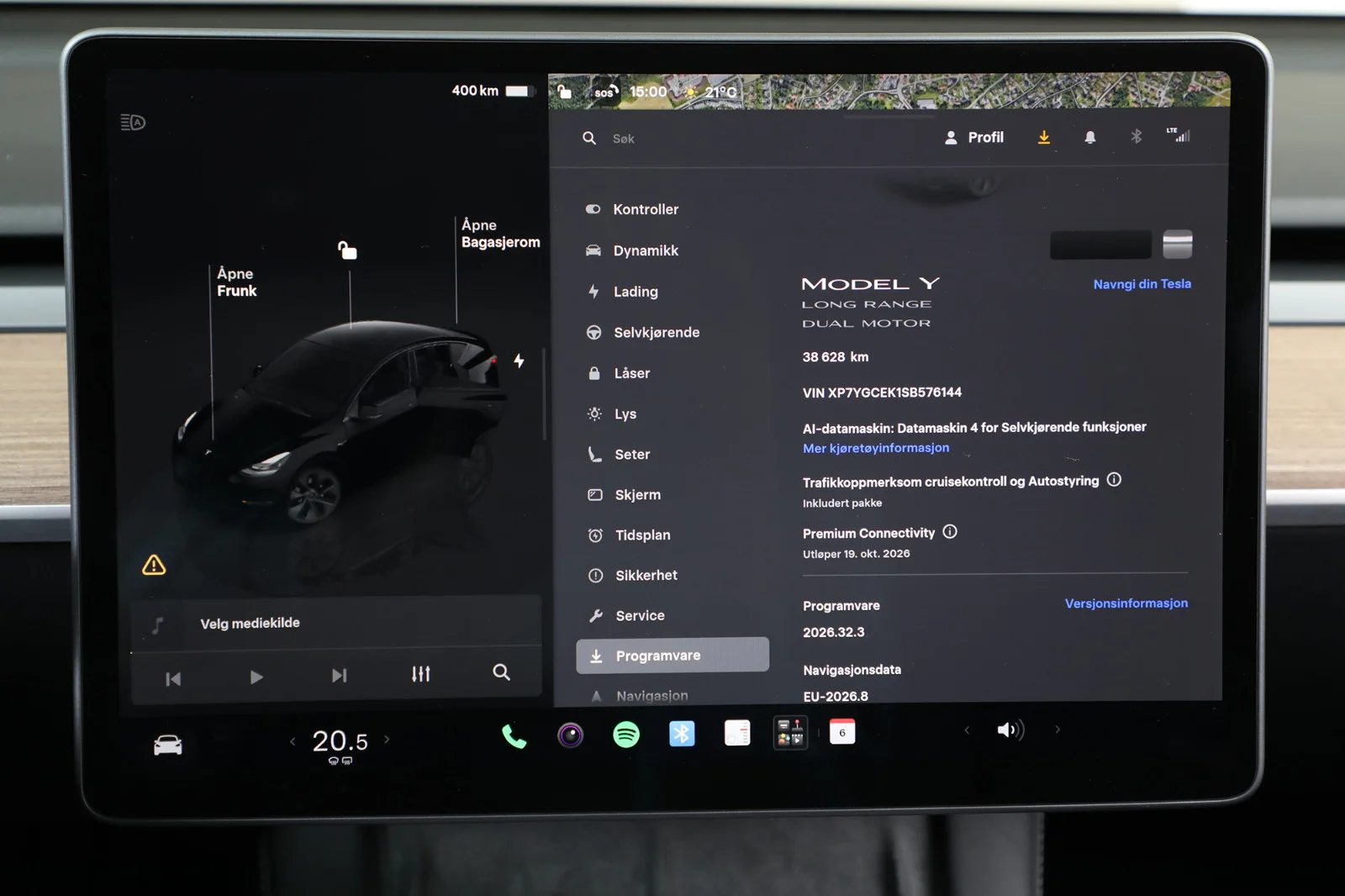This screenshot has height=896, width=1345.
Task: Tap the LTE signal strength icon
Action: (x=1179, y=134)
